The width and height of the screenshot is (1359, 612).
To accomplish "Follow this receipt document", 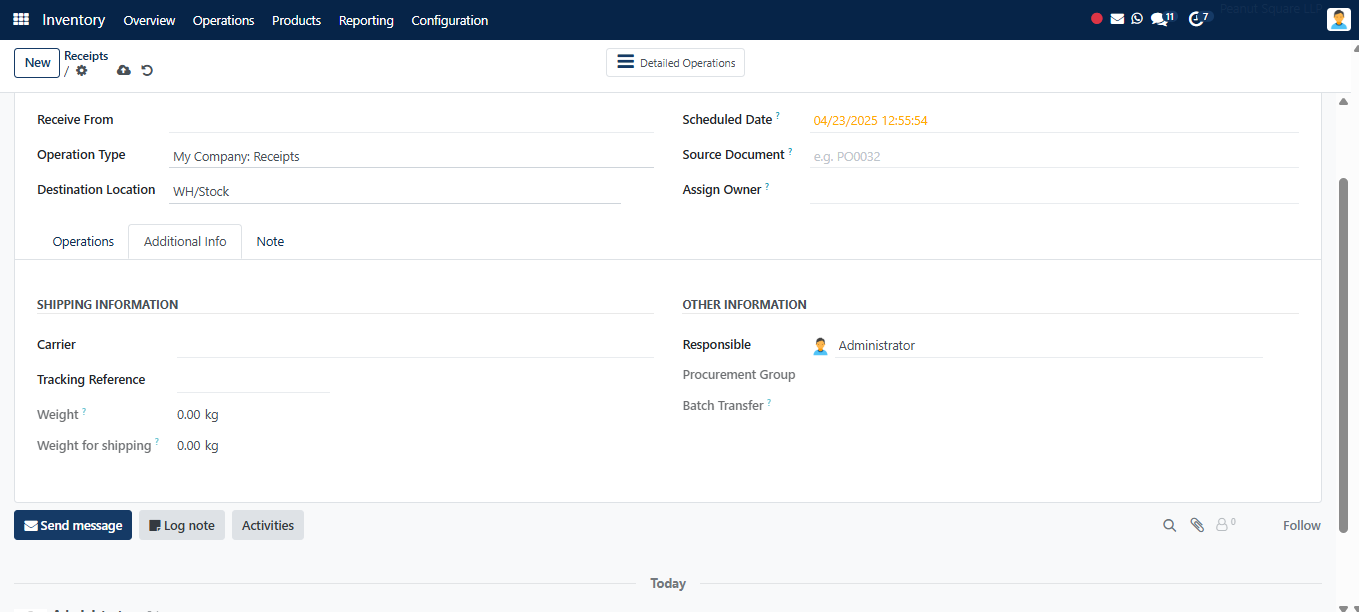I will click(x=1302, y=525).
